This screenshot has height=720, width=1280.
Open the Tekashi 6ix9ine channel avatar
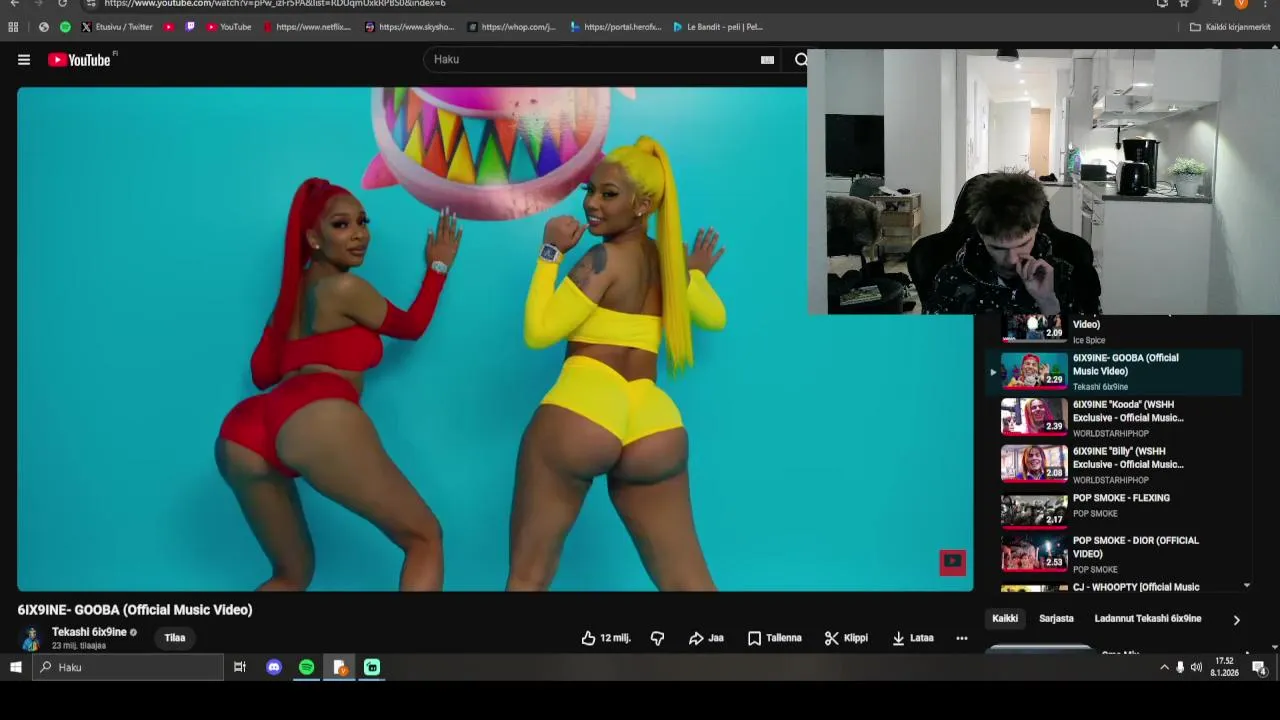[x=31, y=638]
